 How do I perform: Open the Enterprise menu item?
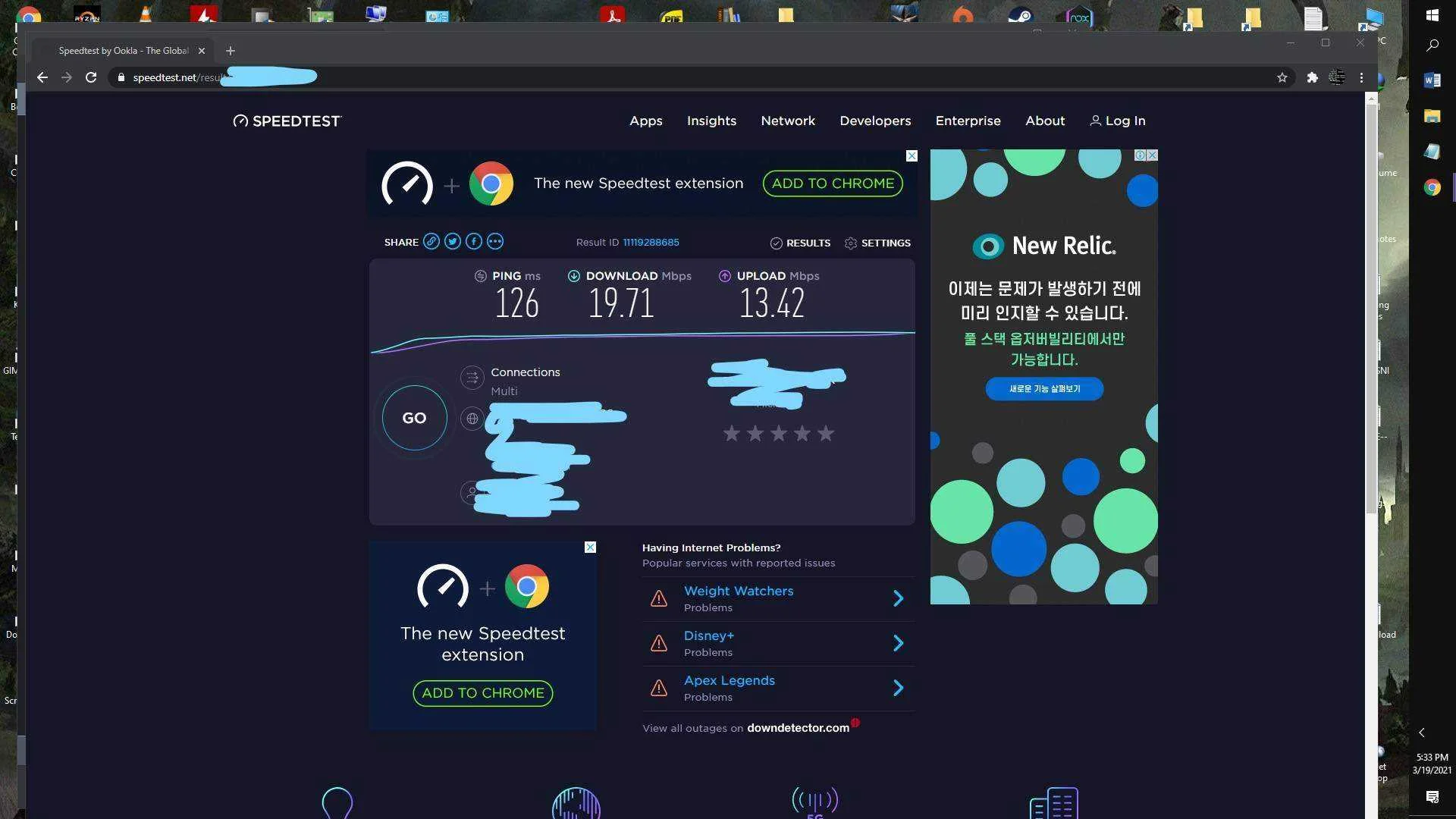pos(968,121)
